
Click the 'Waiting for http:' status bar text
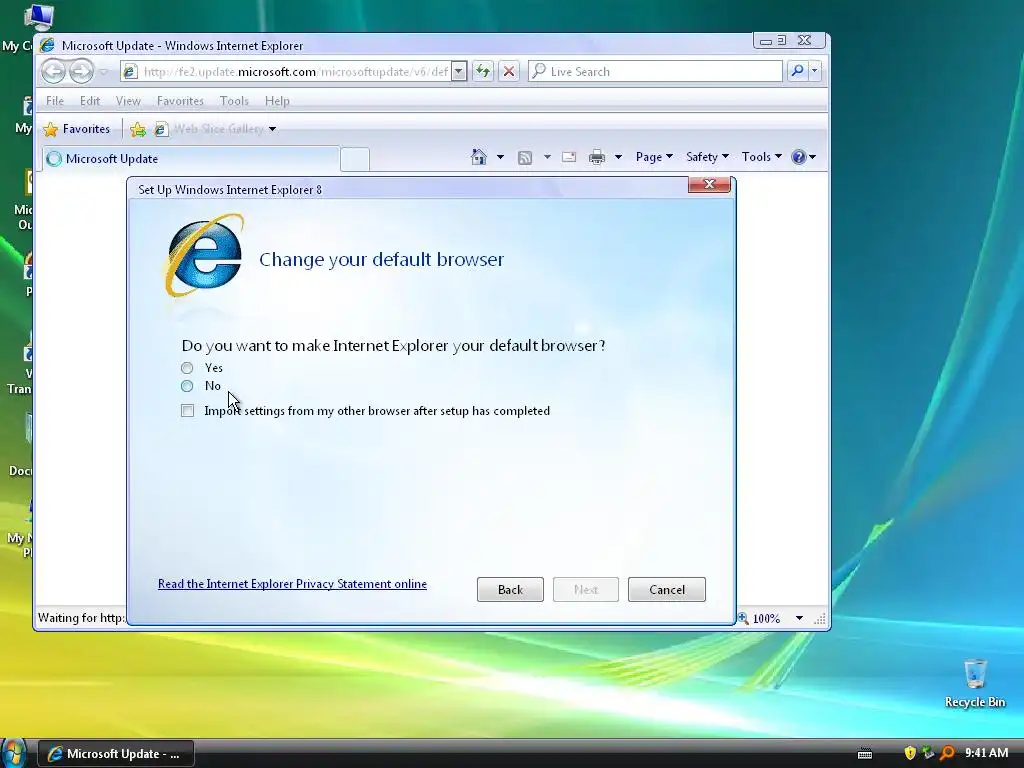tap(81, 618)
